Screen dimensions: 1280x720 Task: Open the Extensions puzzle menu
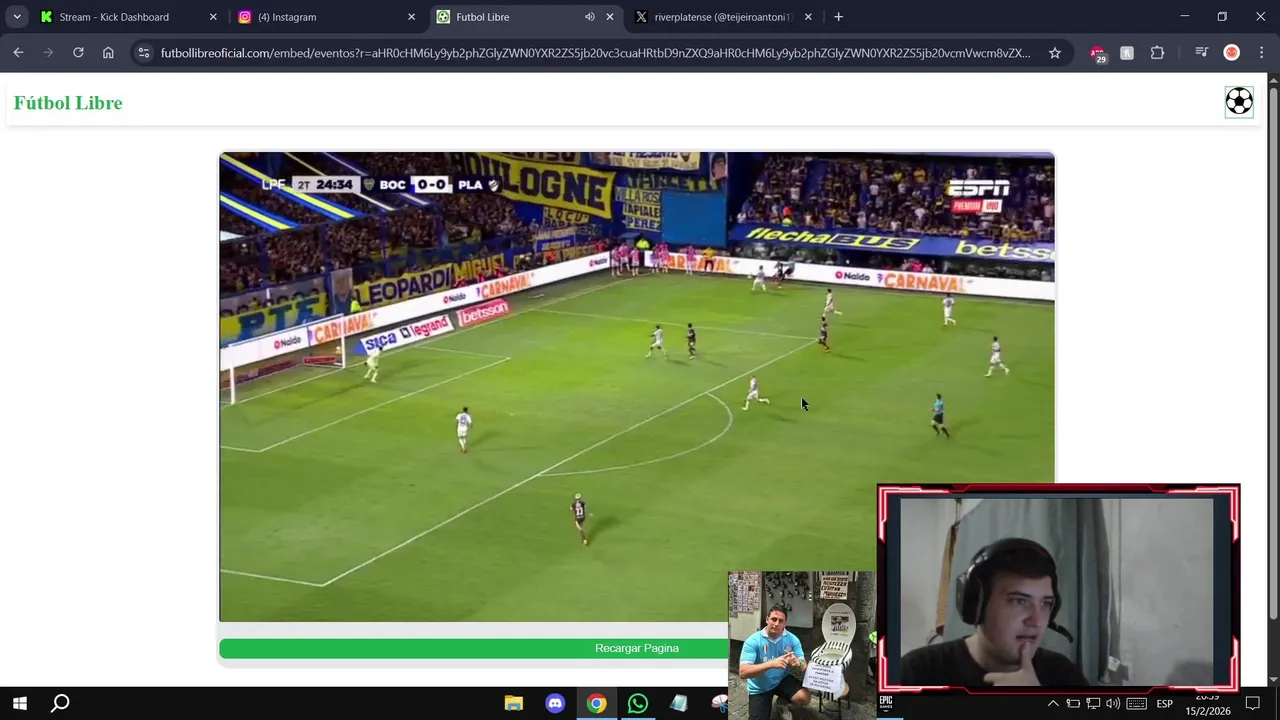point(1157,53)
